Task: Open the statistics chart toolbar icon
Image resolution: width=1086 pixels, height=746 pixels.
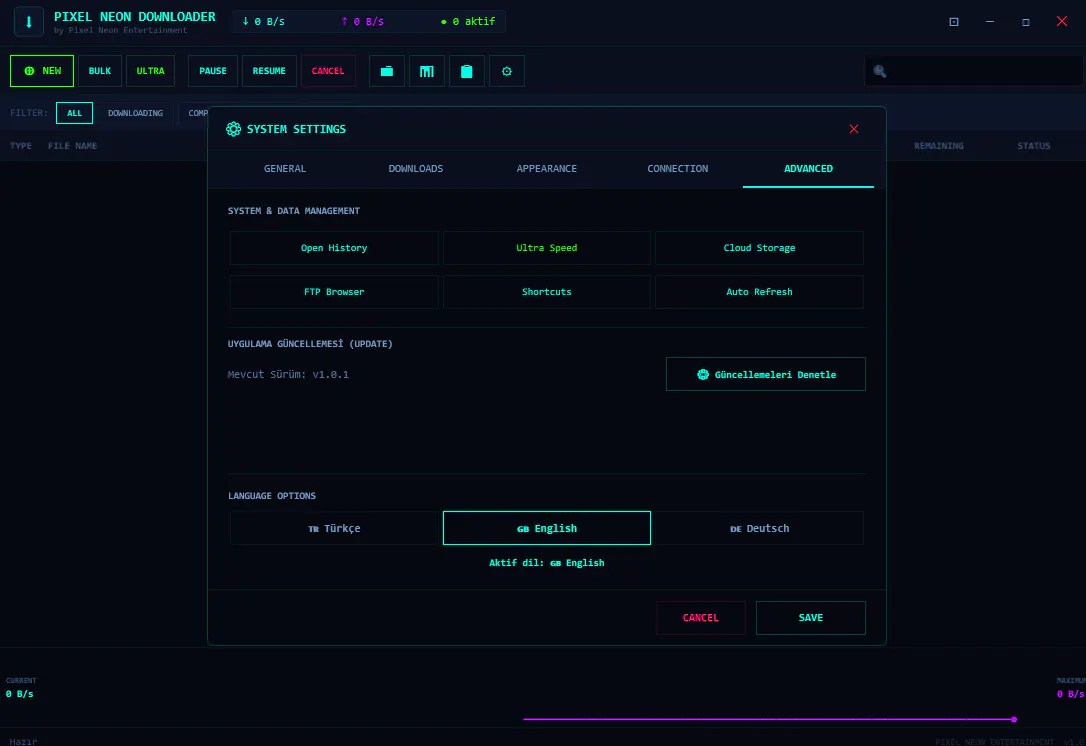Action: click(427, 71)
